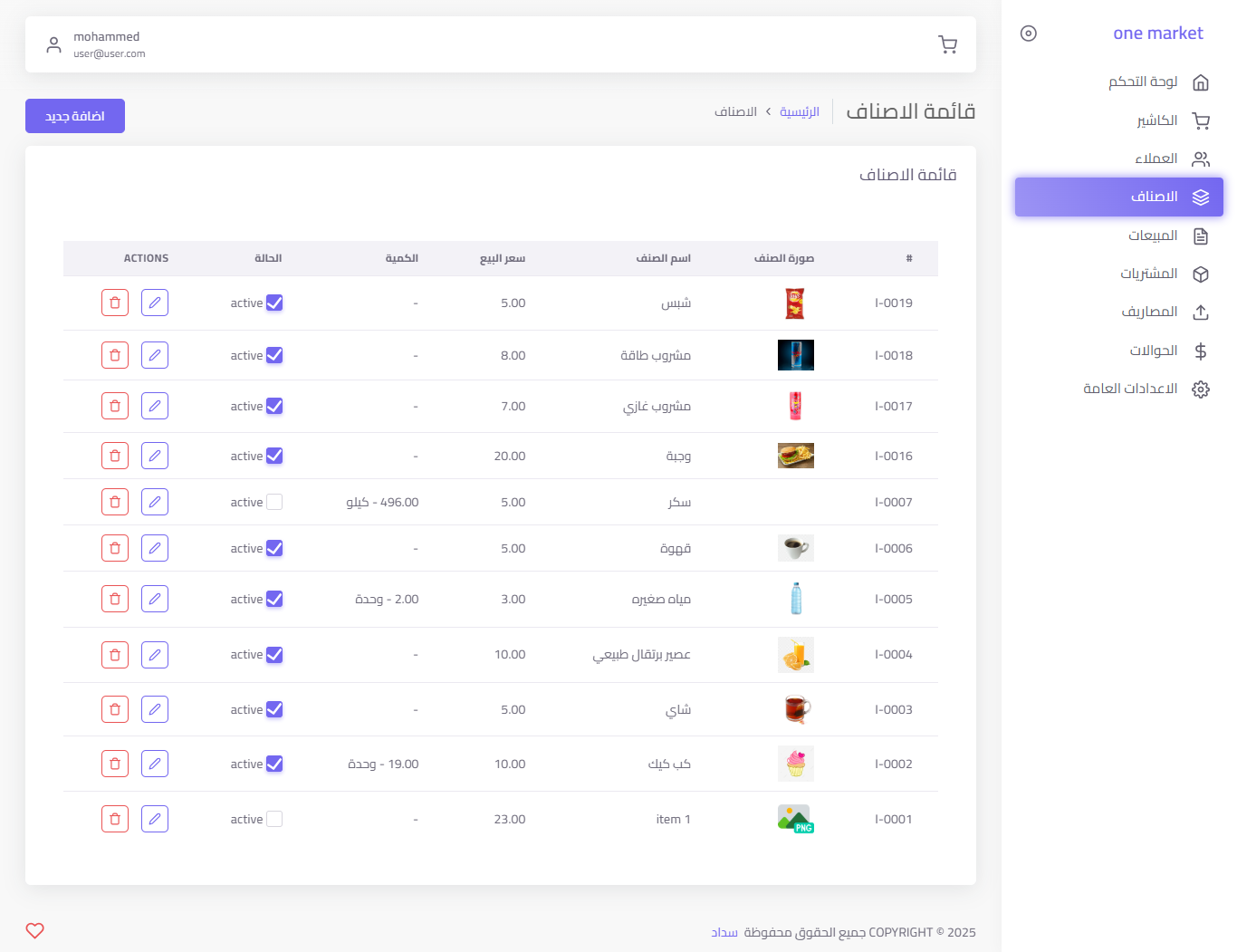Image resolution: width=1237 pixels, height=952 pixels.
Task: Edit item I-0018 with pencil icon
Action: 155,355
